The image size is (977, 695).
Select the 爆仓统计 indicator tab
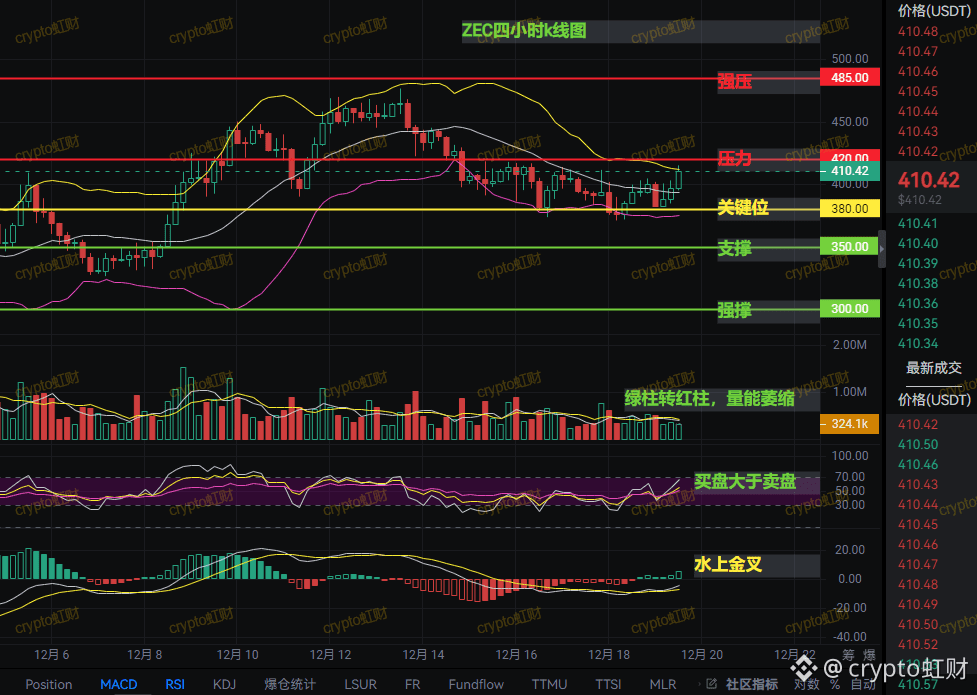point(290,684)
